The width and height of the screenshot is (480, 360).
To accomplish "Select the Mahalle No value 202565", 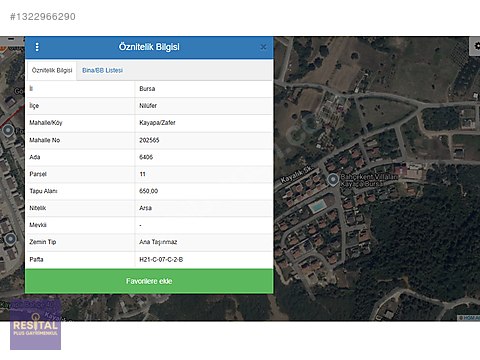I will point(149,140).
